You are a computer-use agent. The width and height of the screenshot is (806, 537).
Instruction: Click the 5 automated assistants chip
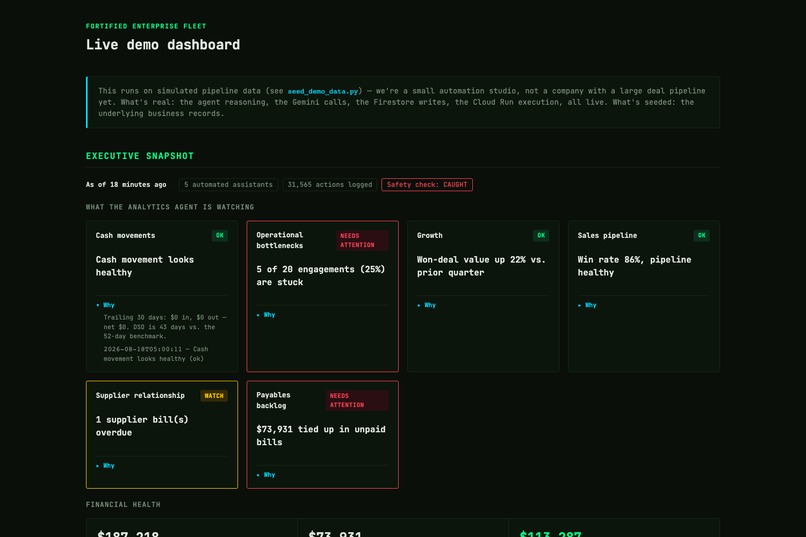tap(228, 184)
